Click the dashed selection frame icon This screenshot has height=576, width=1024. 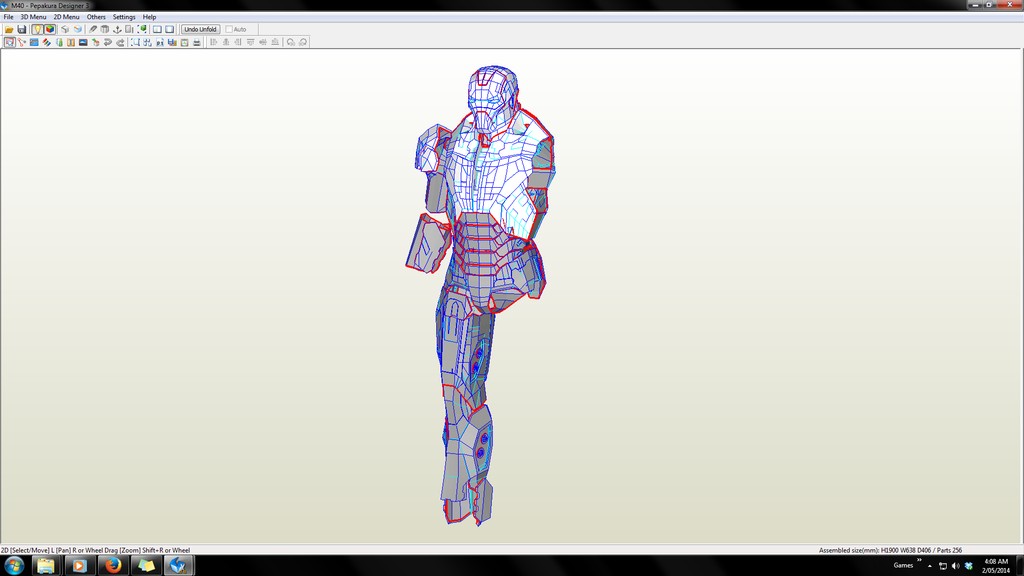[x=135, y=42]
